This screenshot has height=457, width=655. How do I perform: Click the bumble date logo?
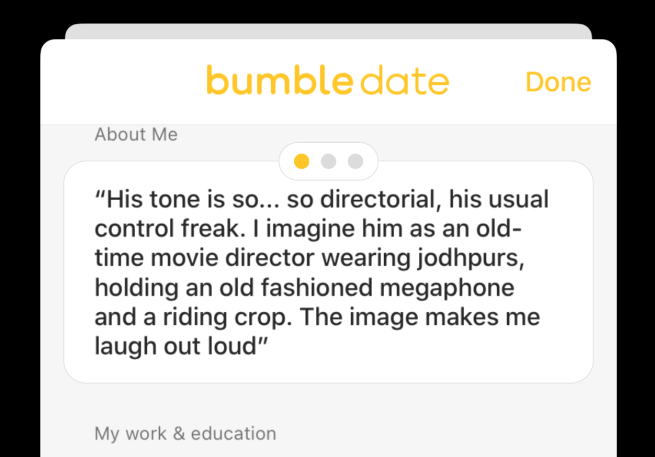pyautogui.click(x=327, y=81)
